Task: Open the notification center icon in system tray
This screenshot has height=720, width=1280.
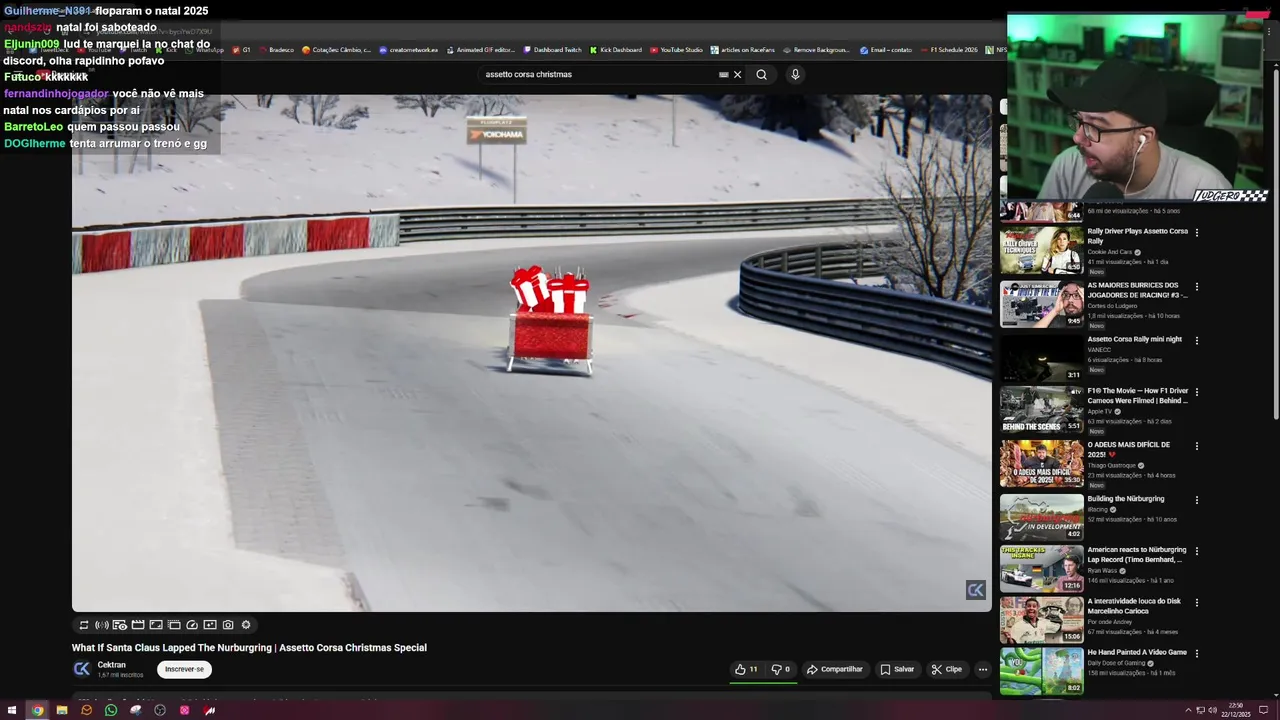Action: [1263, 710]
